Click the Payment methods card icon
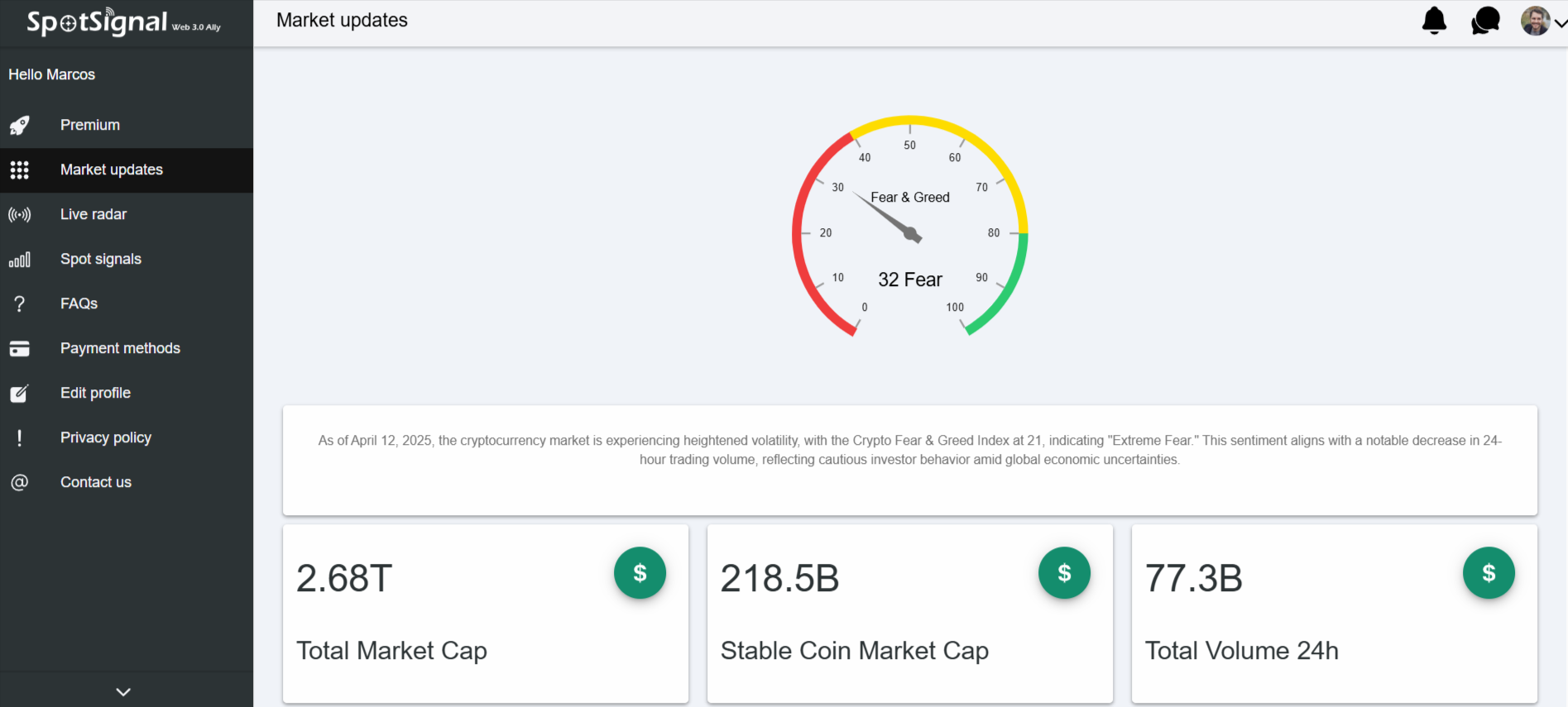This screenshot has height=707, width=1568. coord(20,349)
